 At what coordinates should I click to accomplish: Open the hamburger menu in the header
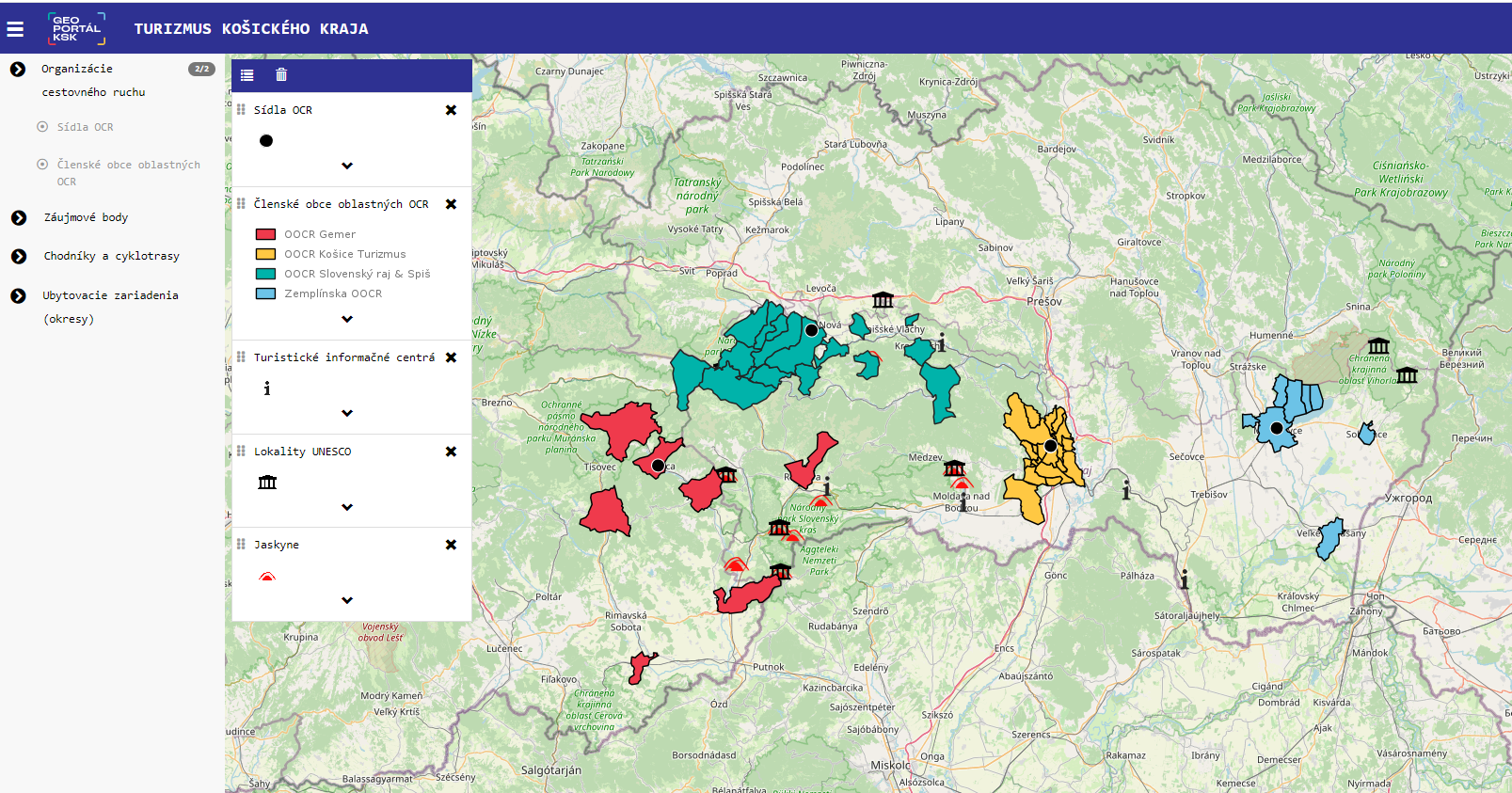15,29
